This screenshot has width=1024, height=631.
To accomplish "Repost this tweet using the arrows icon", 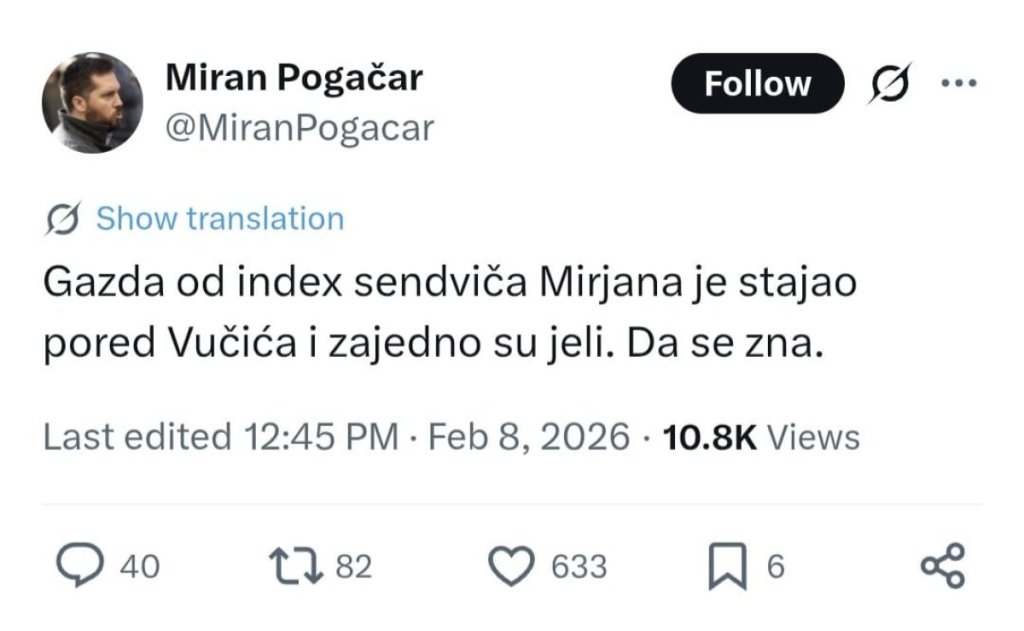I will pos(297,567).
